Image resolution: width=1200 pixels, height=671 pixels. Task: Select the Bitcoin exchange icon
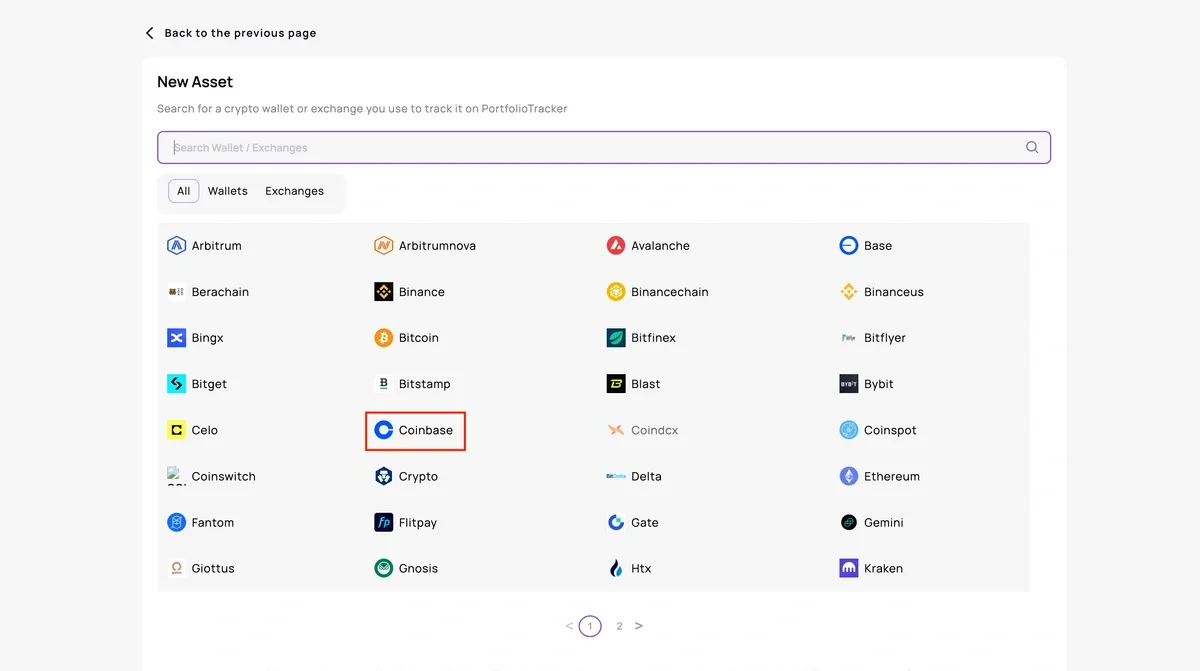pos(383,338)
